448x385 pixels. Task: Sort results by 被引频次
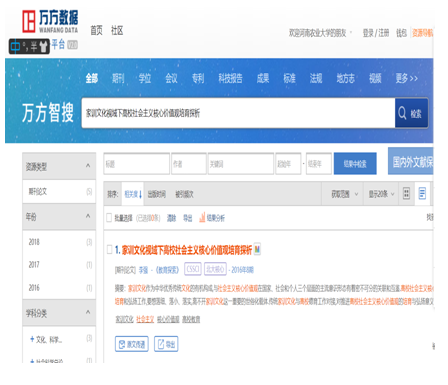point(184,194)
